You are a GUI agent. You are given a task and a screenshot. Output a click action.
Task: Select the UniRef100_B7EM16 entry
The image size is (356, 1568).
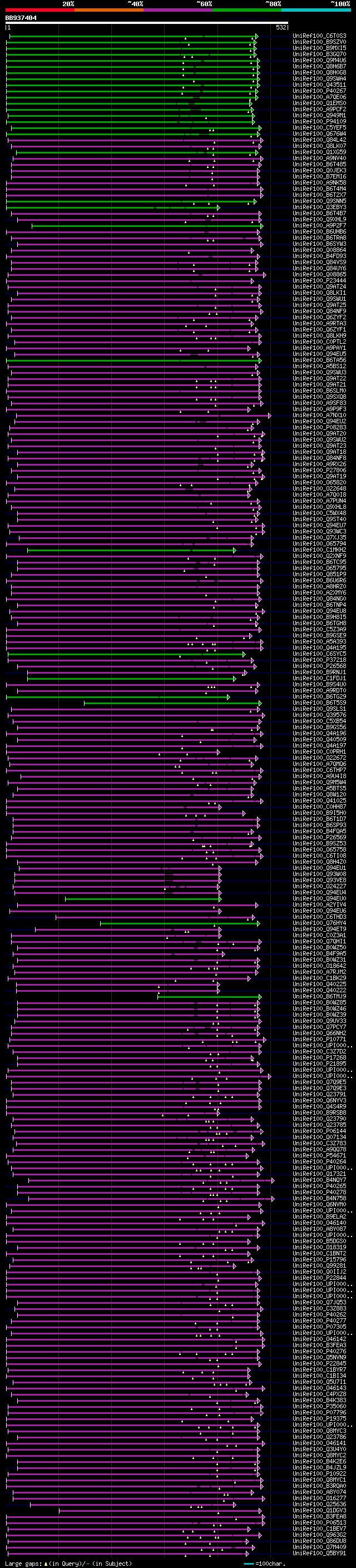tap(319, 176)
